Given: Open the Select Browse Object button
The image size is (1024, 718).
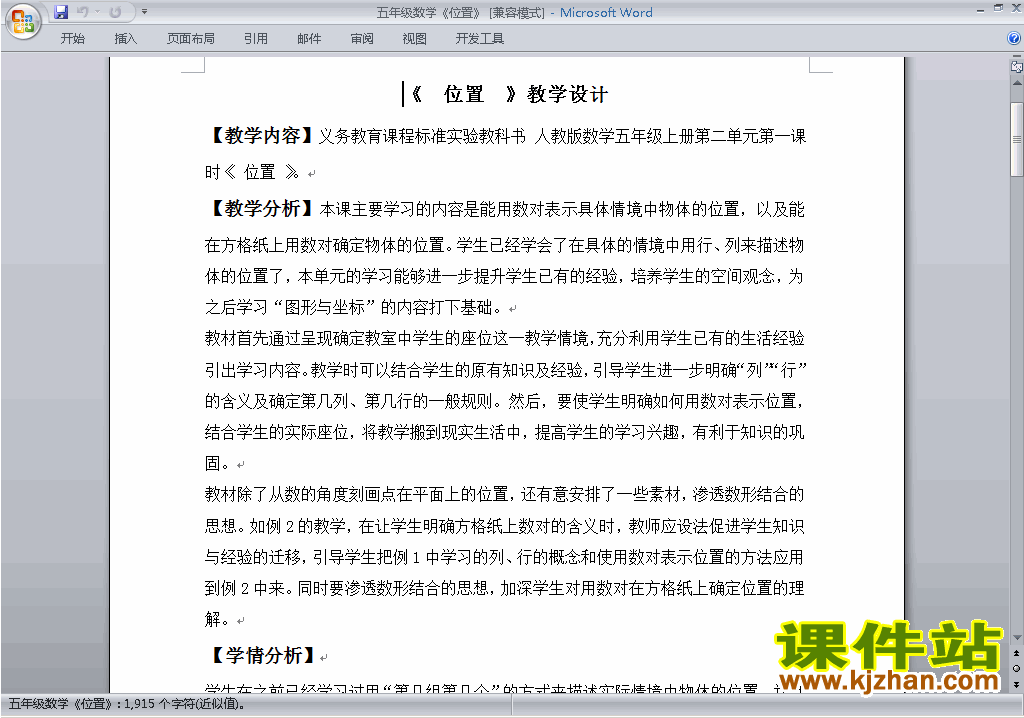Looking at the screenshot, I should 1016,668.
